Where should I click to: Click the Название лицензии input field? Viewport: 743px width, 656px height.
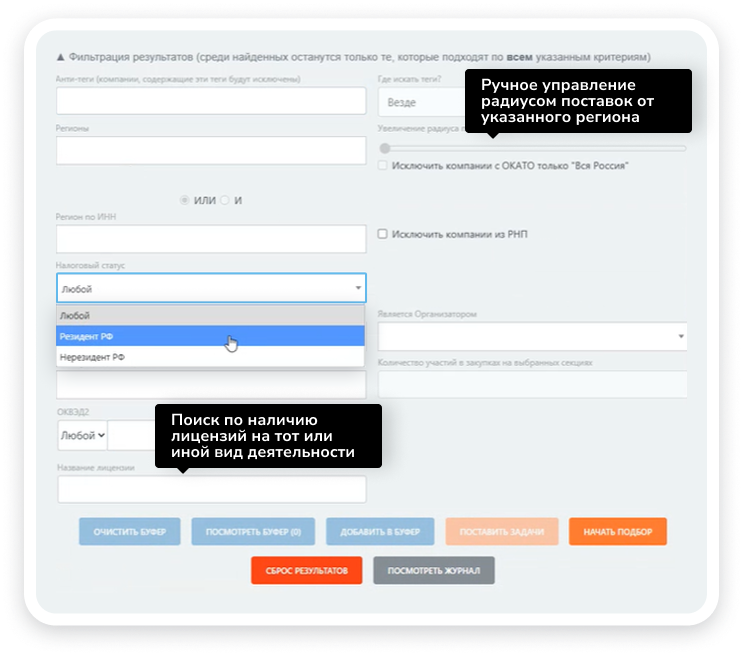coord(211,489)
